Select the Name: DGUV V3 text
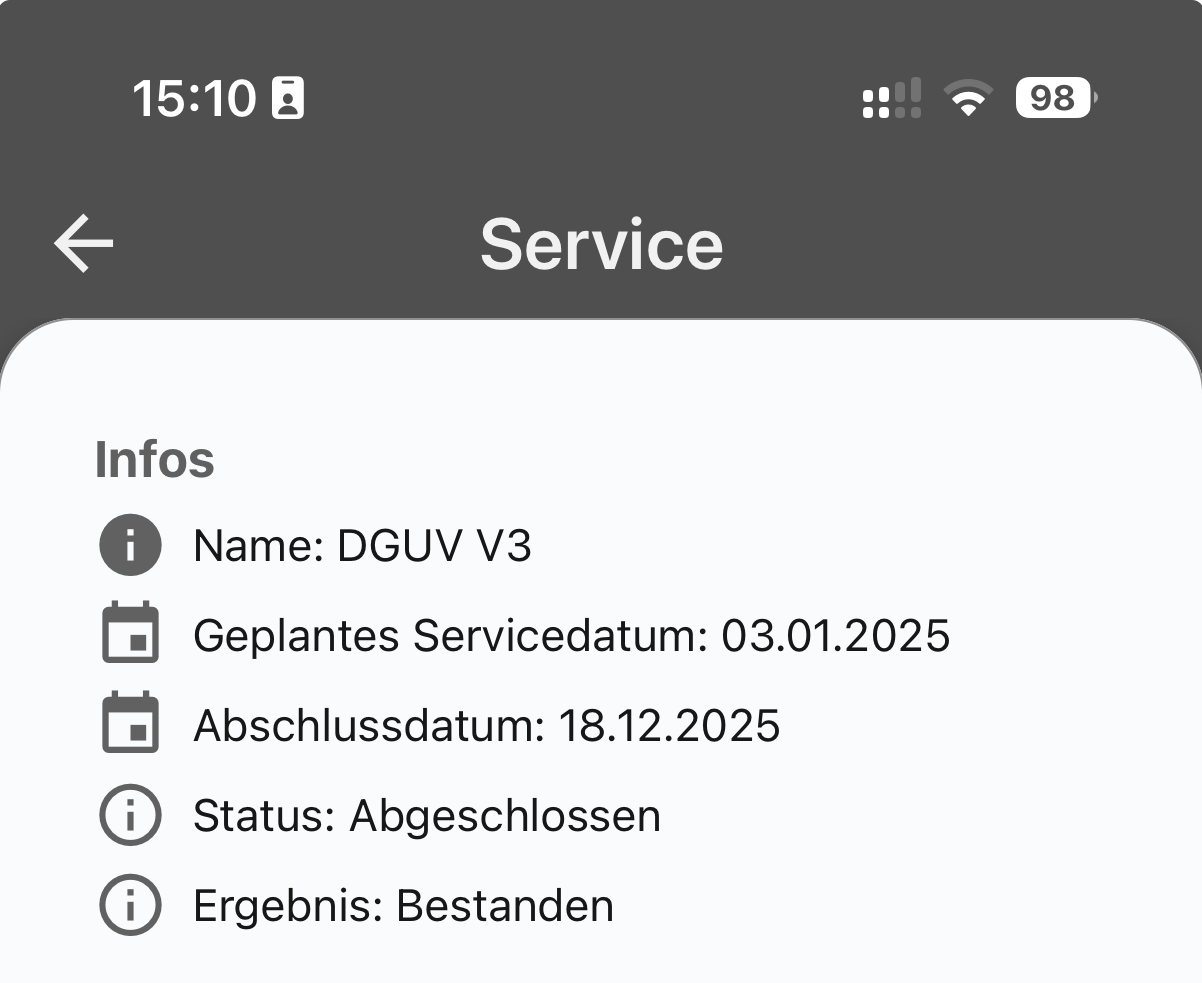The image size is (1202, 983). 362,546
